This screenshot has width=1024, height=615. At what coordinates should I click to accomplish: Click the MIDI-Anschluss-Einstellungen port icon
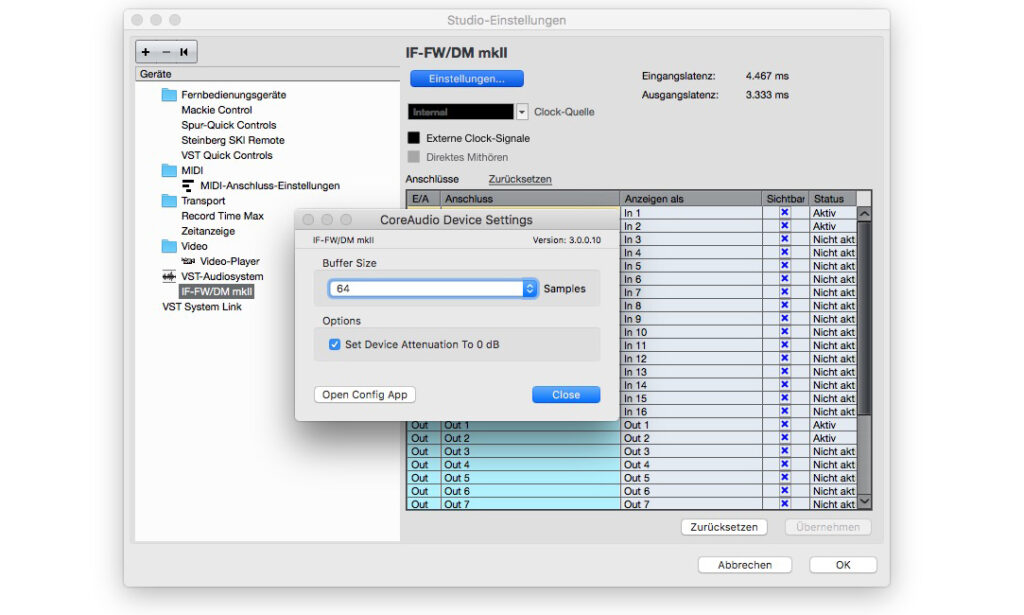coord(188,185)
